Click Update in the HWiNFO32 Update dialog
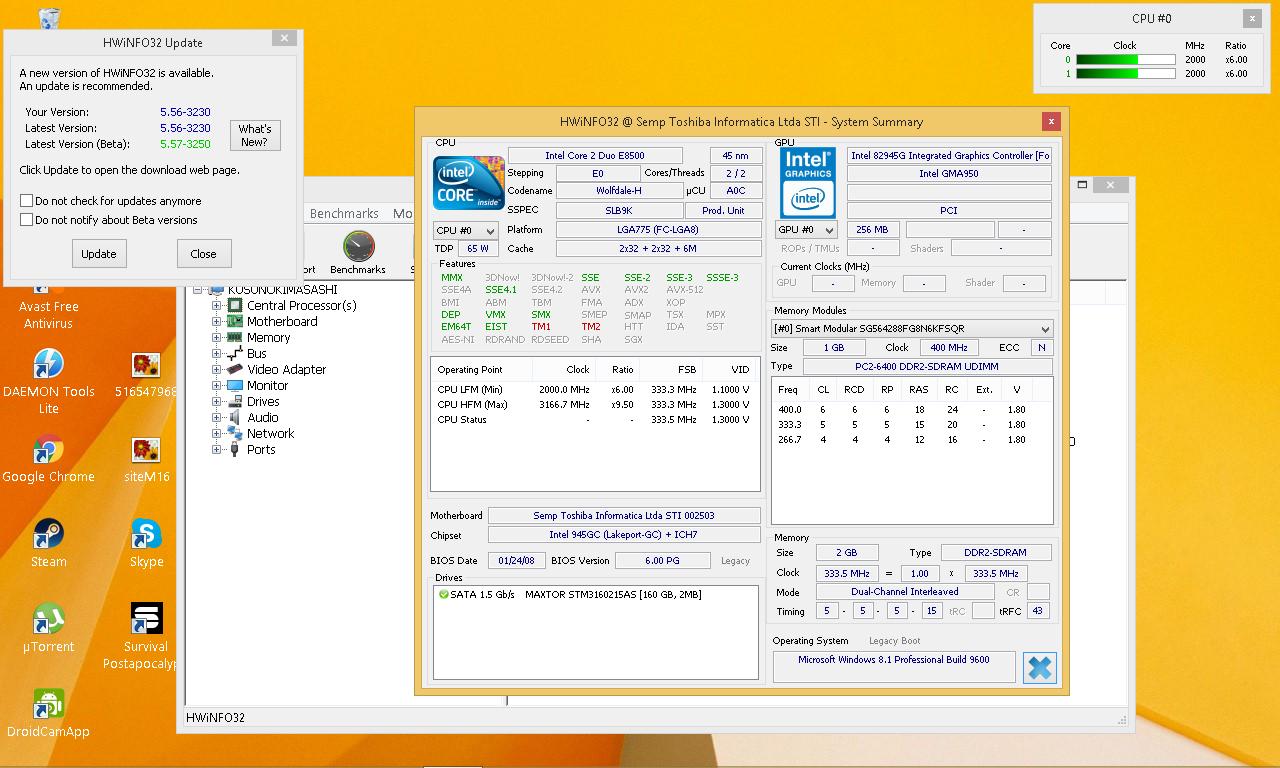Screen dimensions: 1280x768 (x=99, y=254)
